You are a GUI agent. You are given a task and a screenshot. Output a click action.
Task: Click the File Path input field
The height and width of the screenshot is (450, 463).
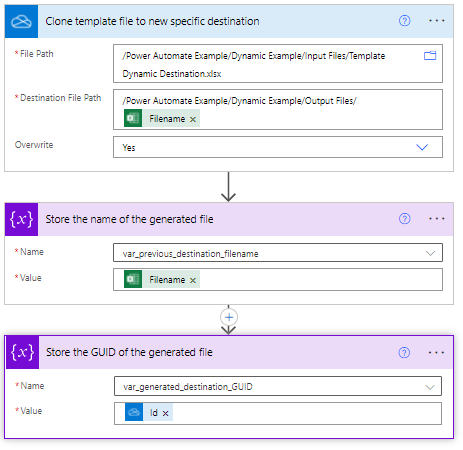[278, 64]
